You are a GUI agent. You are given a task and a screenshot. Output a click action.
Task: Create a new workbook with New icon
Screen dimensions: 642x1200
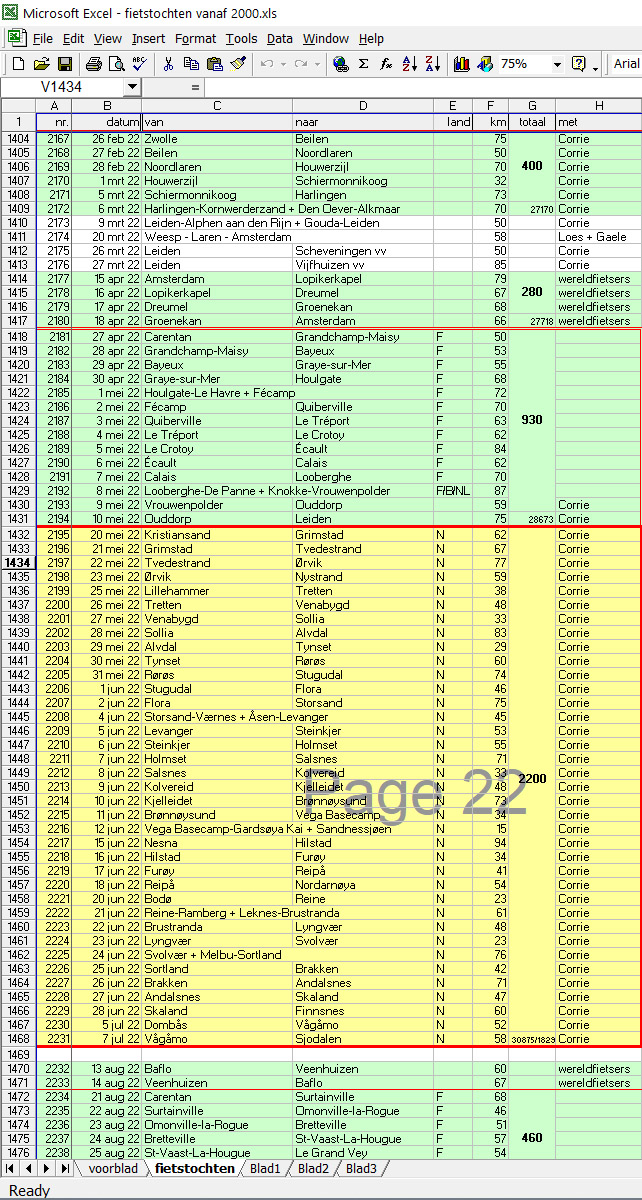[18, 64]
